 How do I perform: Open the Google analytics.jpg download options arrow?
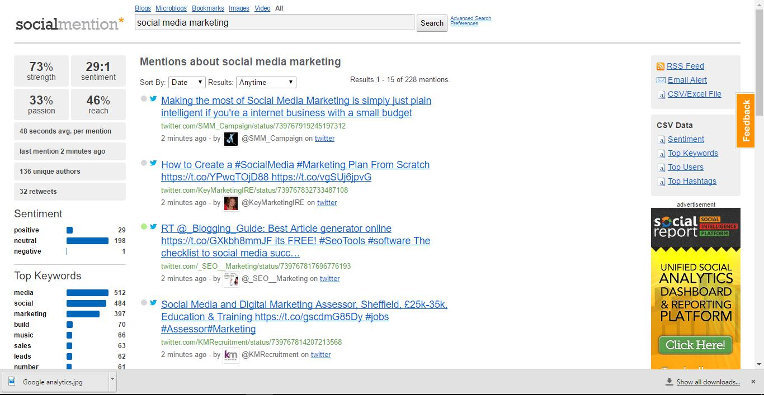(112, 379)
